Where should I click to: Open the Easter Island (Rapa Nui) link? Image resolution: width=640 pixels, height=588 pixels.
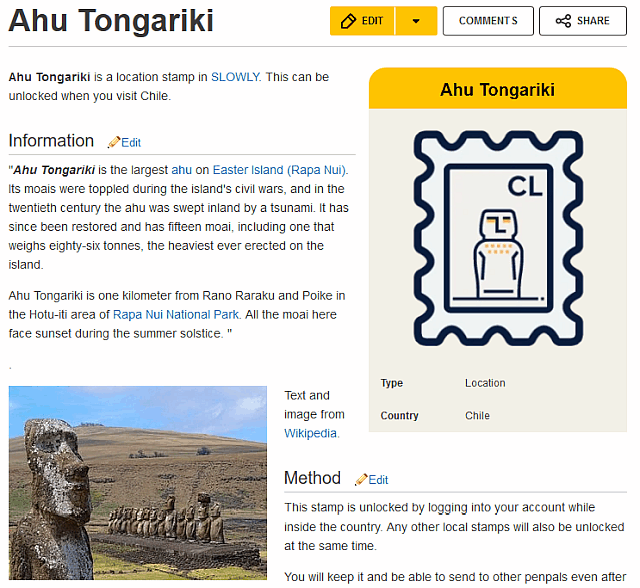click(x=280, y=170)
